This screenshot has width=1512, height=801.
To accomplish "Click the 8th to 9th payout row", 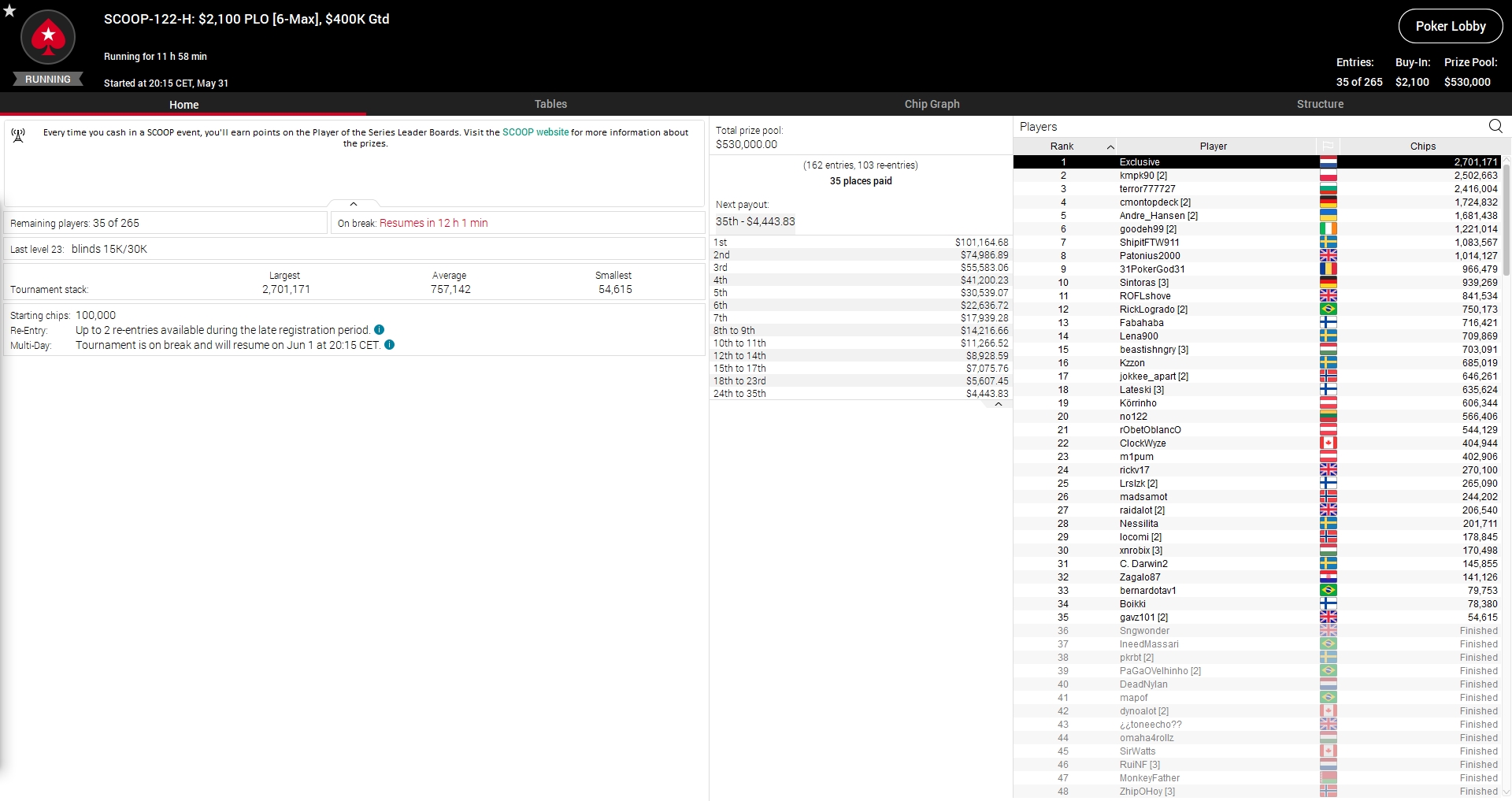I will (861, 331).
